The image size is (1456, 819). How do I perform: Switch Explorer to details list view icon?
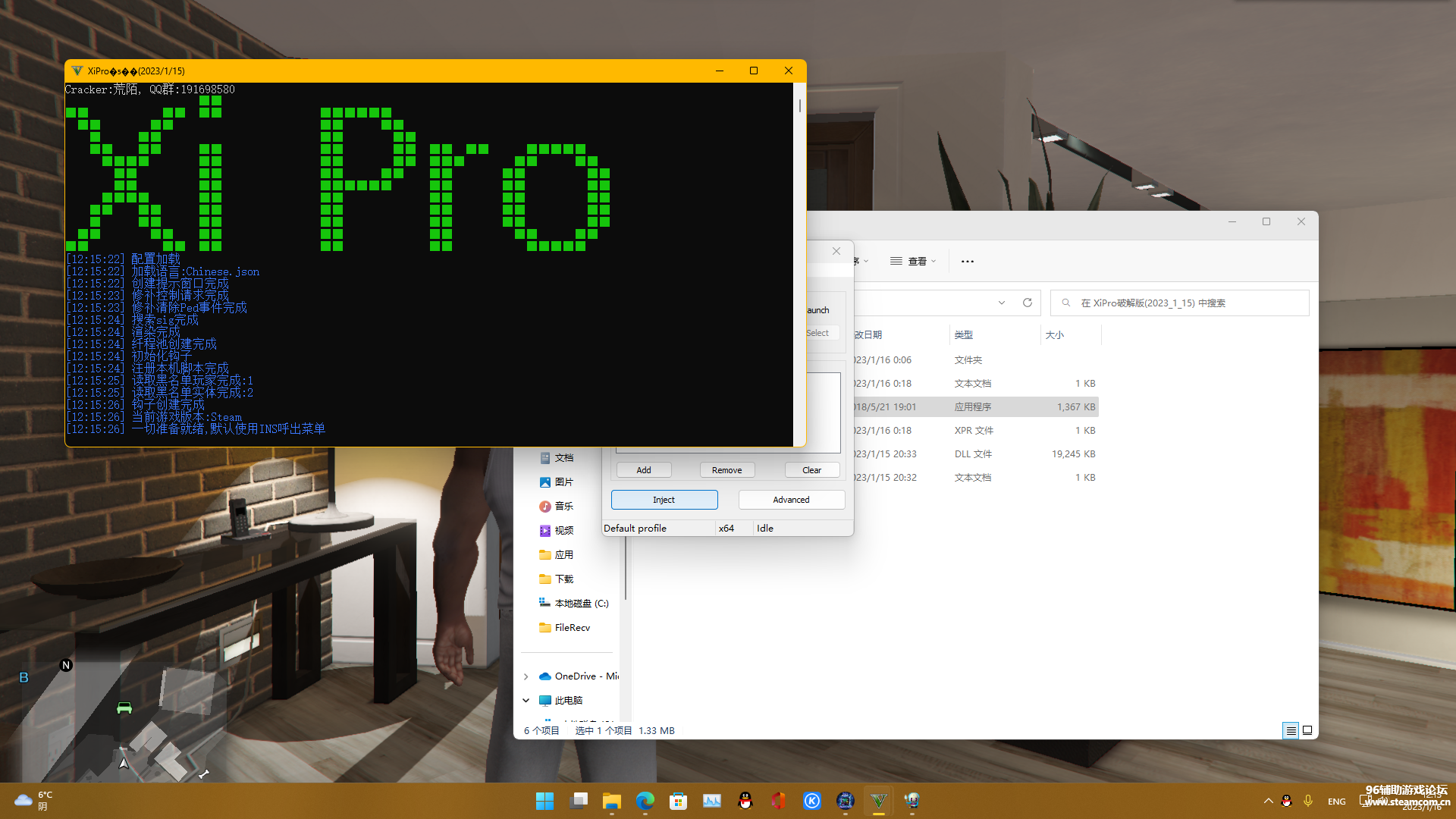[x=1291, y=730]
